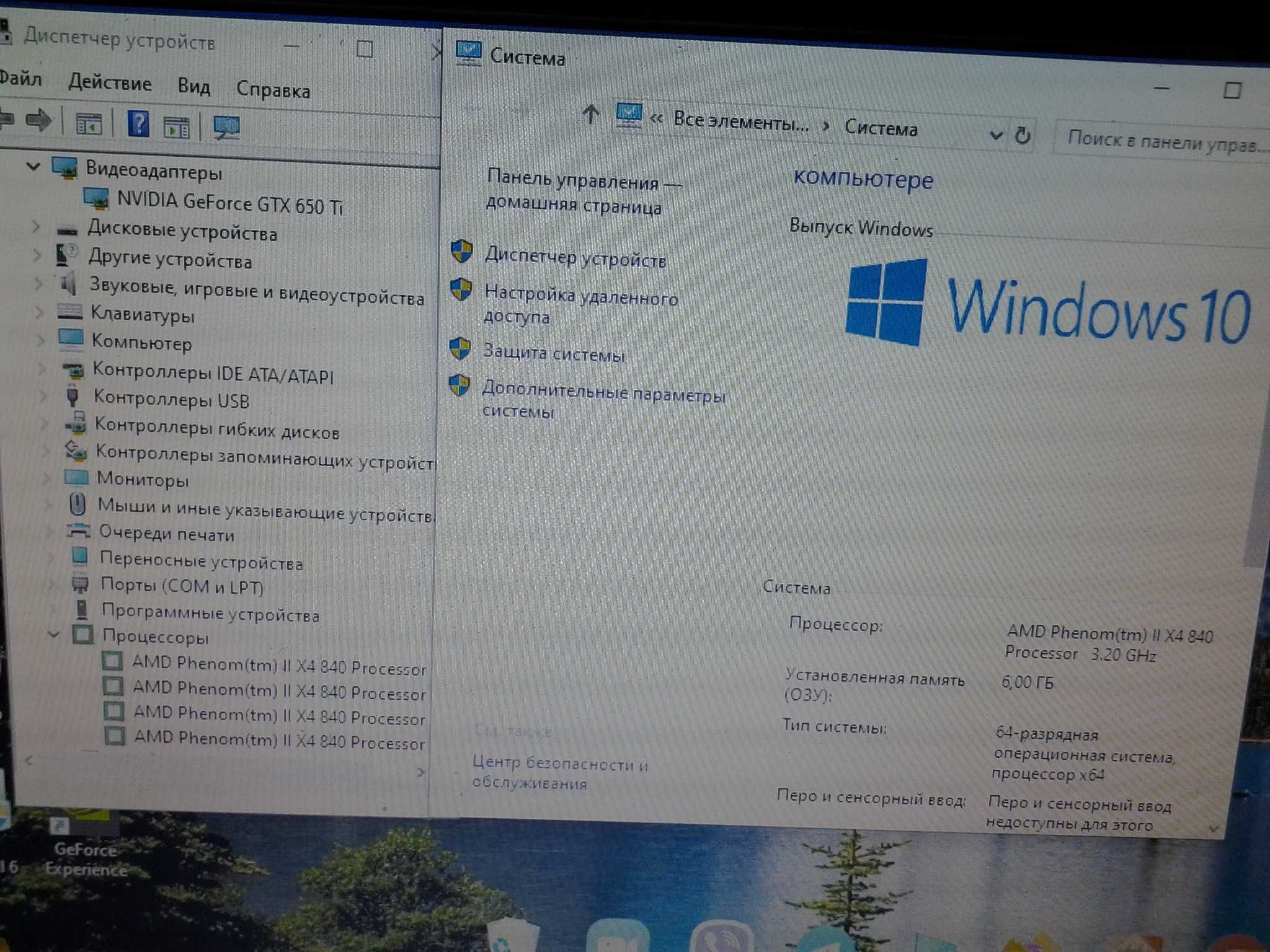Select the Другие устройства icon

point(67,254)
